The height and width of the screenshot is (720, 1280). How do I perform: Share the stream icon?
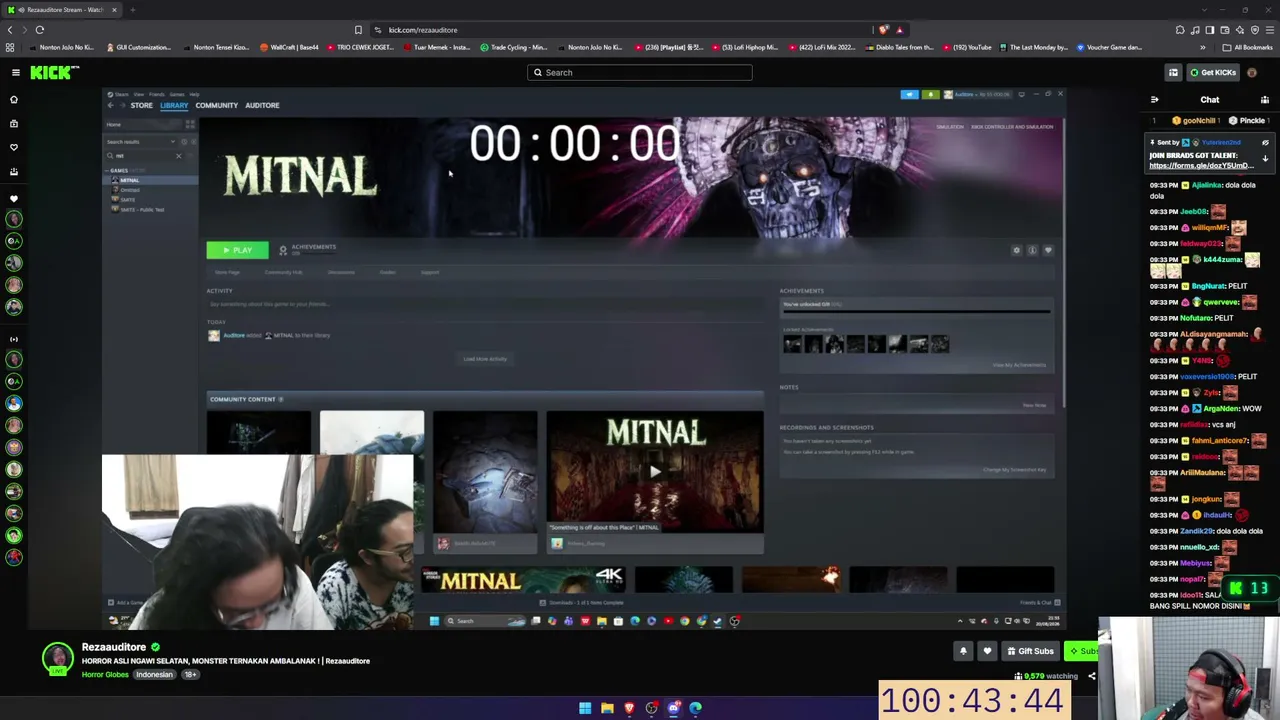tap(1091, 676)
